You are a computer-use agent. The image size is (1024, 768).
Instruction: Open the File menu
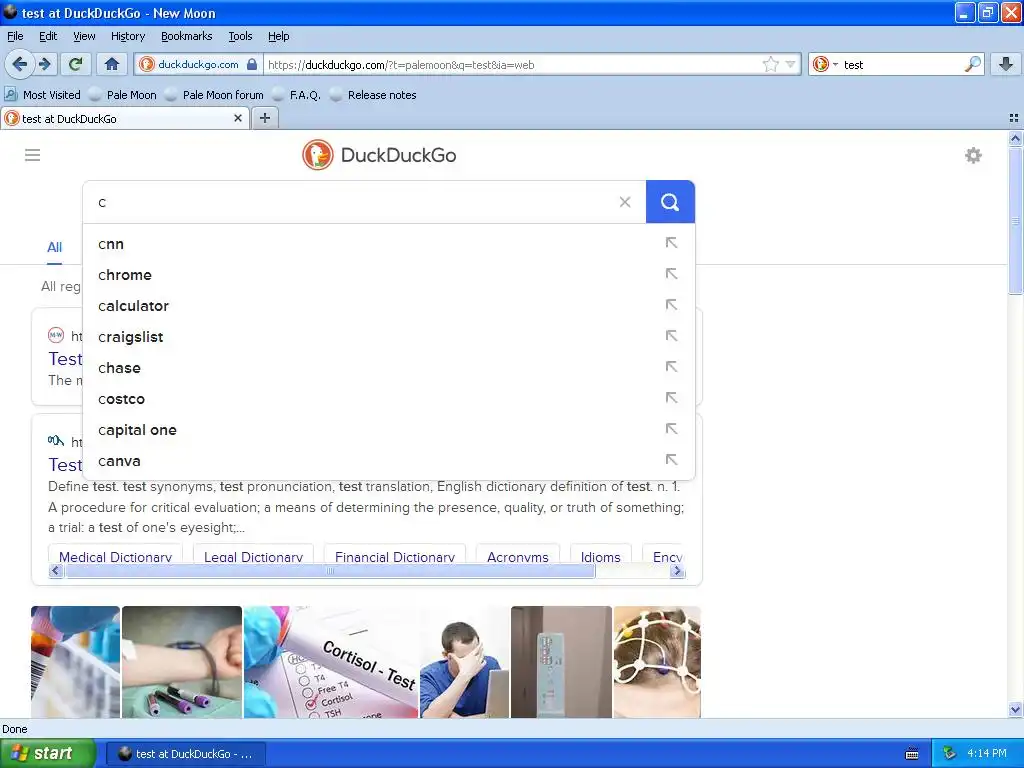pyautogui.click(x=15, y=36)
